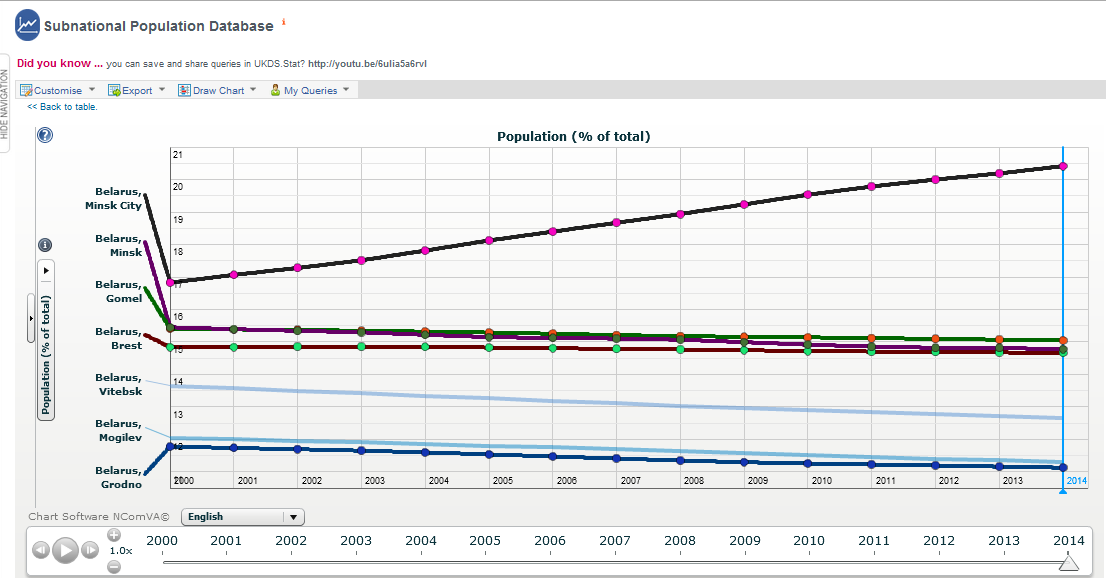The height and width of the screenshot is (578, 1106).
Task: Expand the Export dropdown arrow
Action: (162, 90)
